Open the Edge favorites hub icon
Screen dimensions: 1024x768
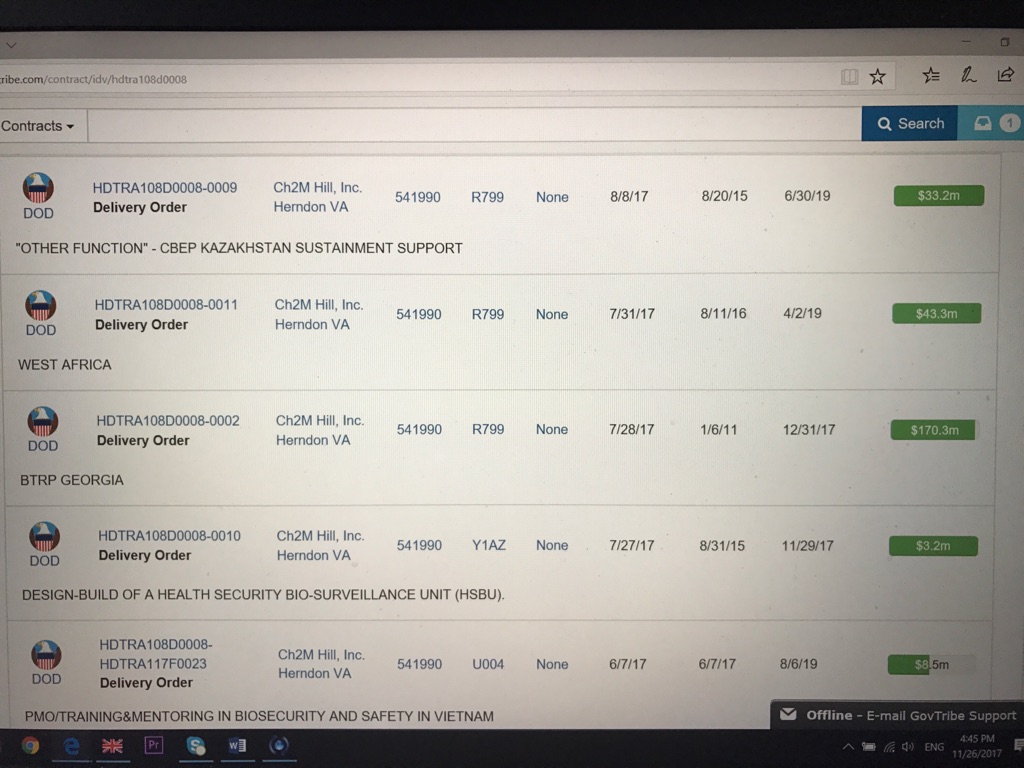pyautogui.click(x=931, y=76)
